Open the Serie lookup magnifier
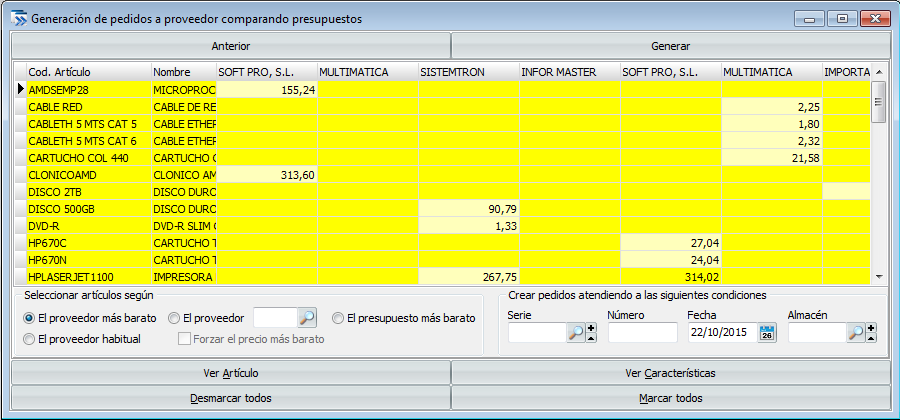900x420 pixels. [576, 333]
